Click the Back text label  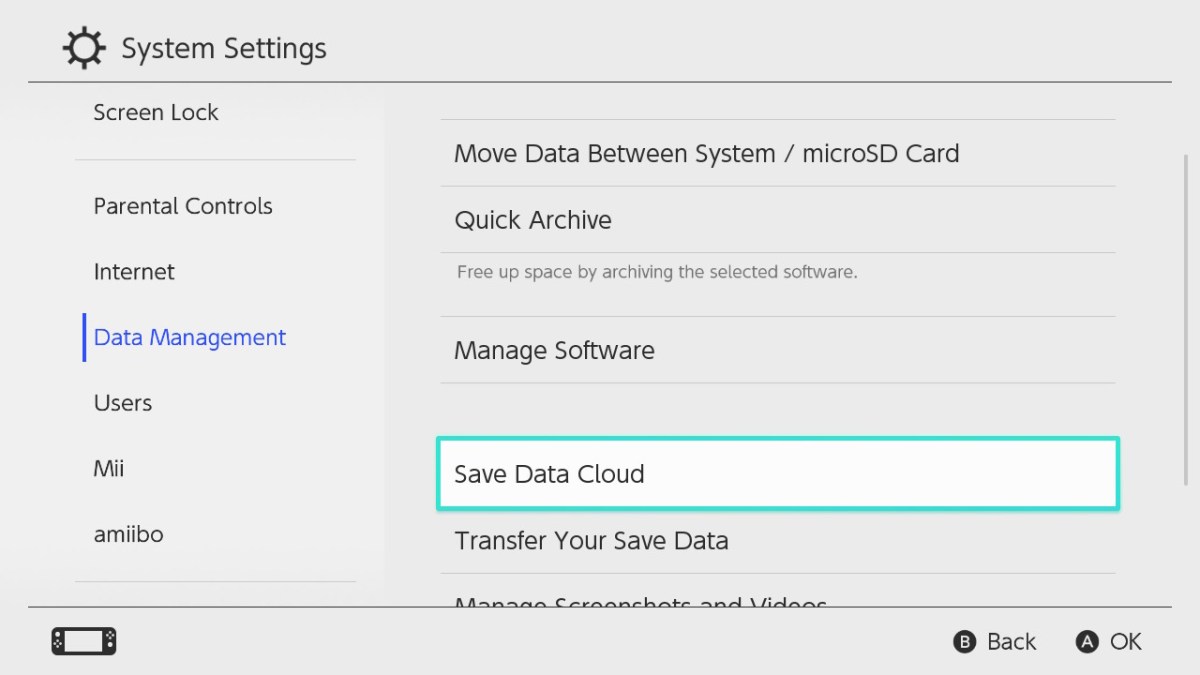coord(1010,641)
